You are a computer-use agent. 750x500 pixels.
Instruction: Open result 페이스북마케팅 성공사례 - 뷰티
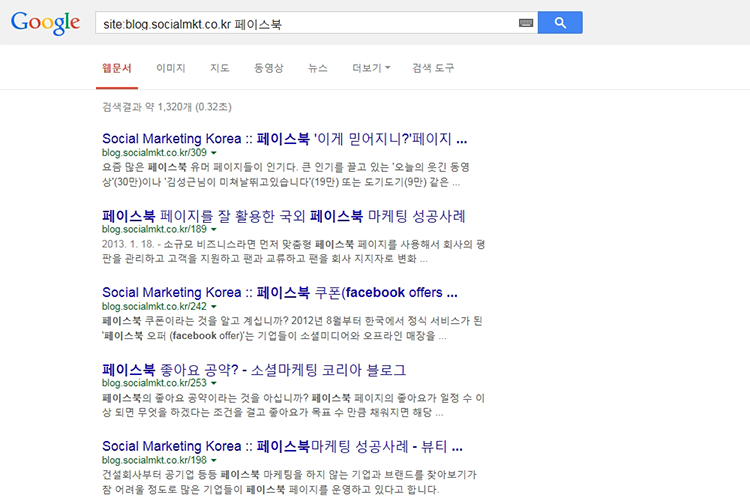point(282,446)
